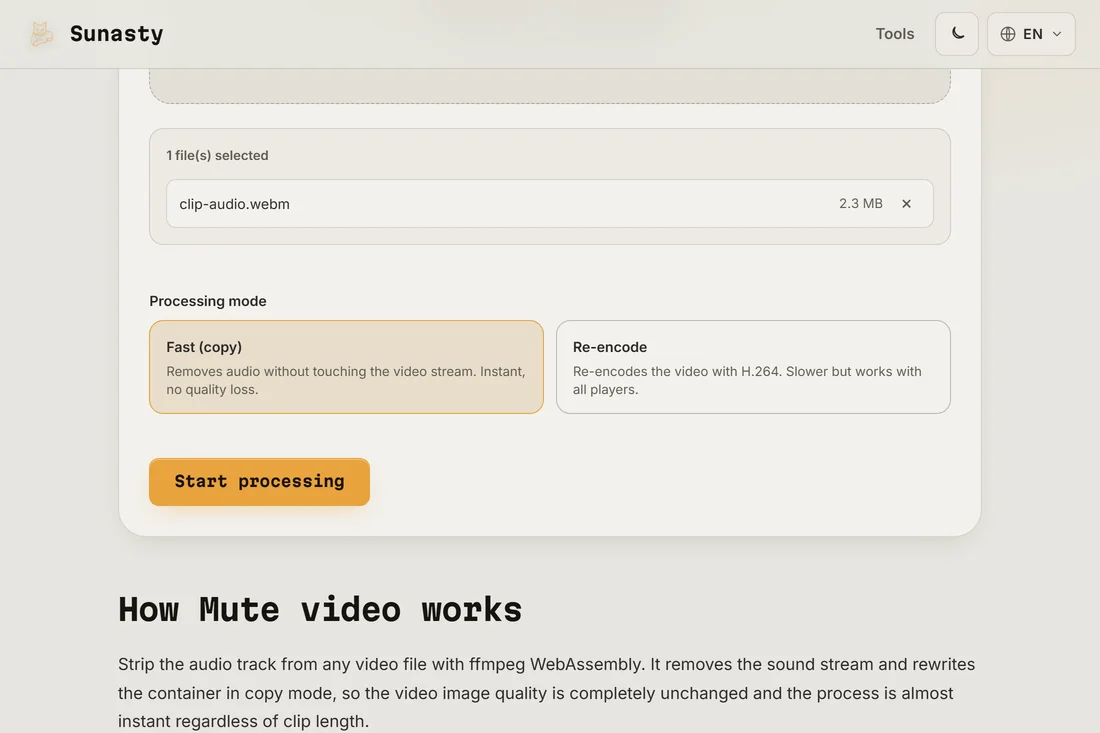Remove clip-audio.webm with the X icon
The width and height of the screenshot is (1100, 733).
pos(906,203)
